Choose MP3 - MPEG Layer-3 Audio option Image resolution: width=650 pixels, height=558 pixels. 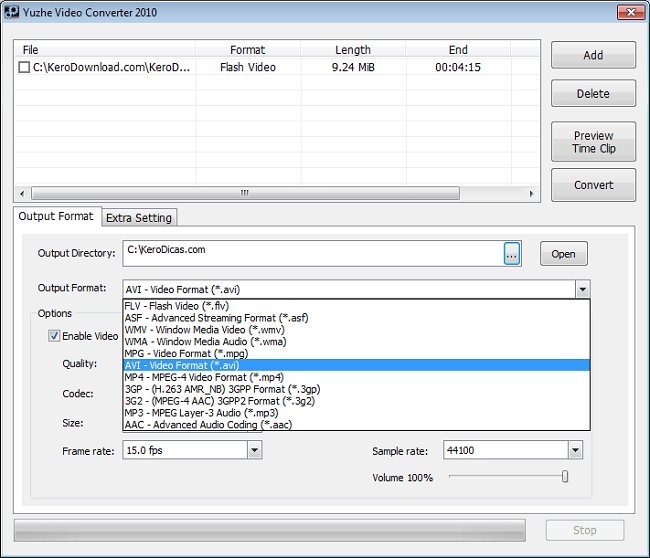click(x=357, y=413)
